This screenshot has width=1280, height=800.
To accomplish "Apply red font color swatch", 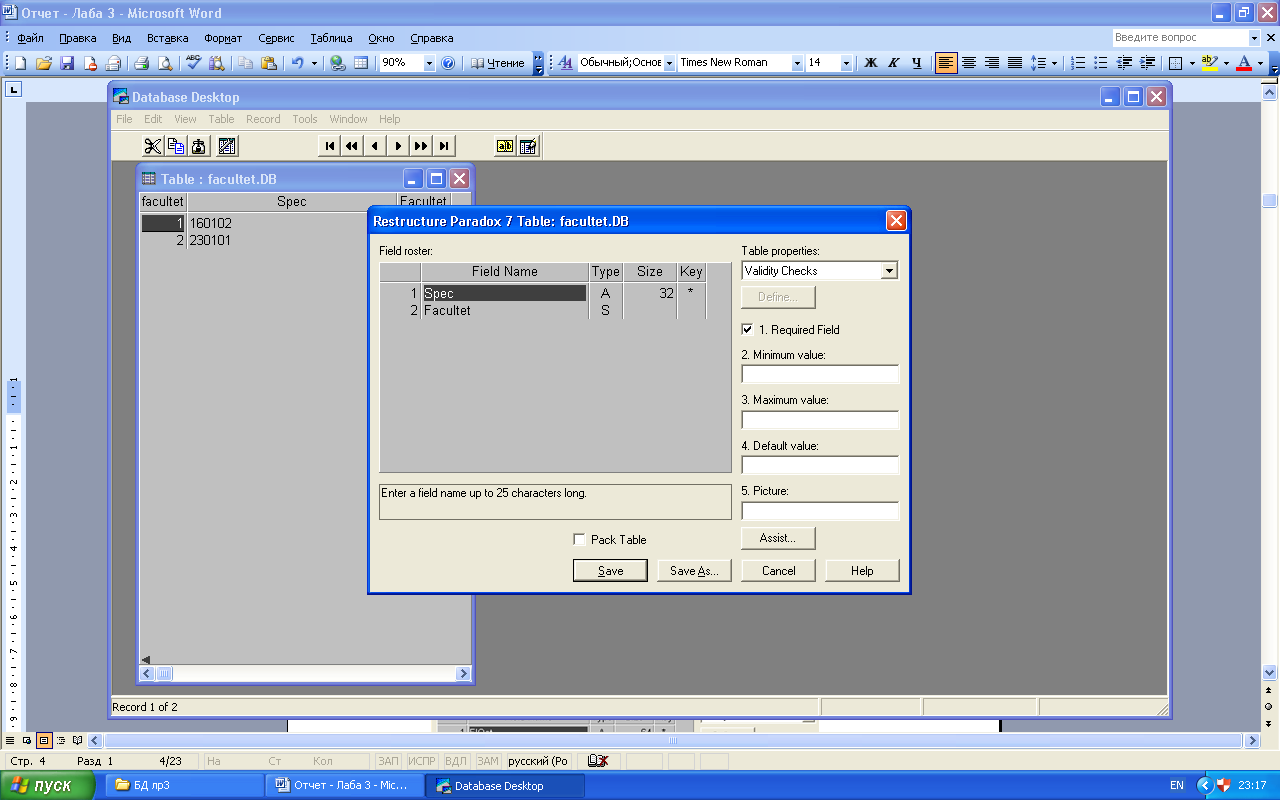I will (1243, 63).
